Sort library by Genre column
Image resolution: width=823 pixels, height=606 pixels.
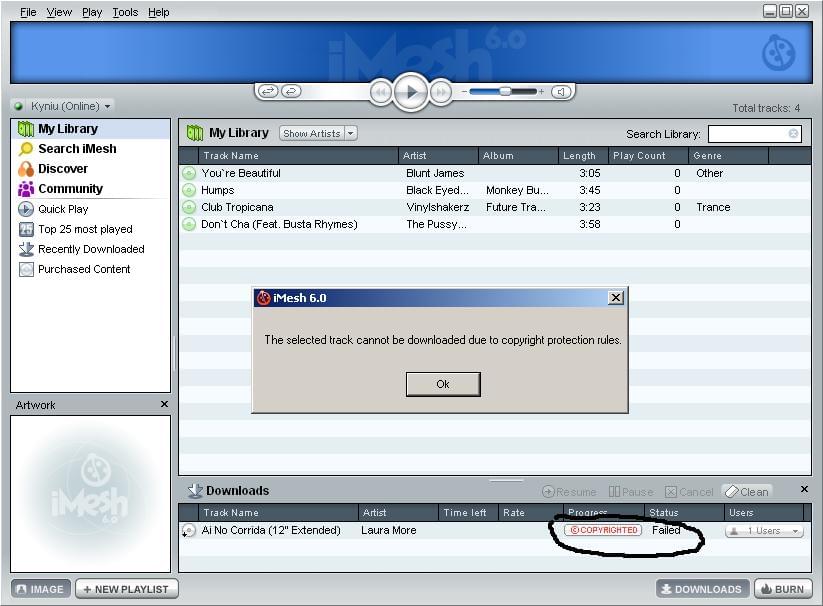pos(728,156)
